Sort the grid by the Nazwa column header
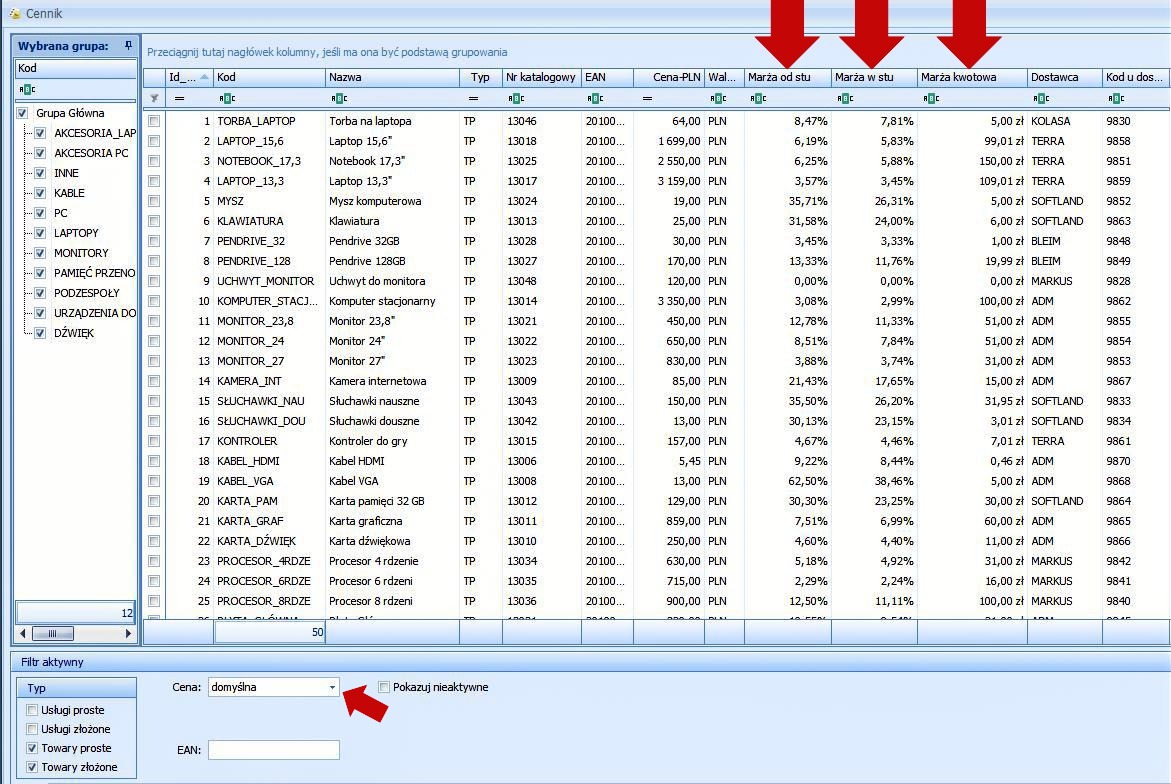1171x784 pixels. (x=393, y=77)
